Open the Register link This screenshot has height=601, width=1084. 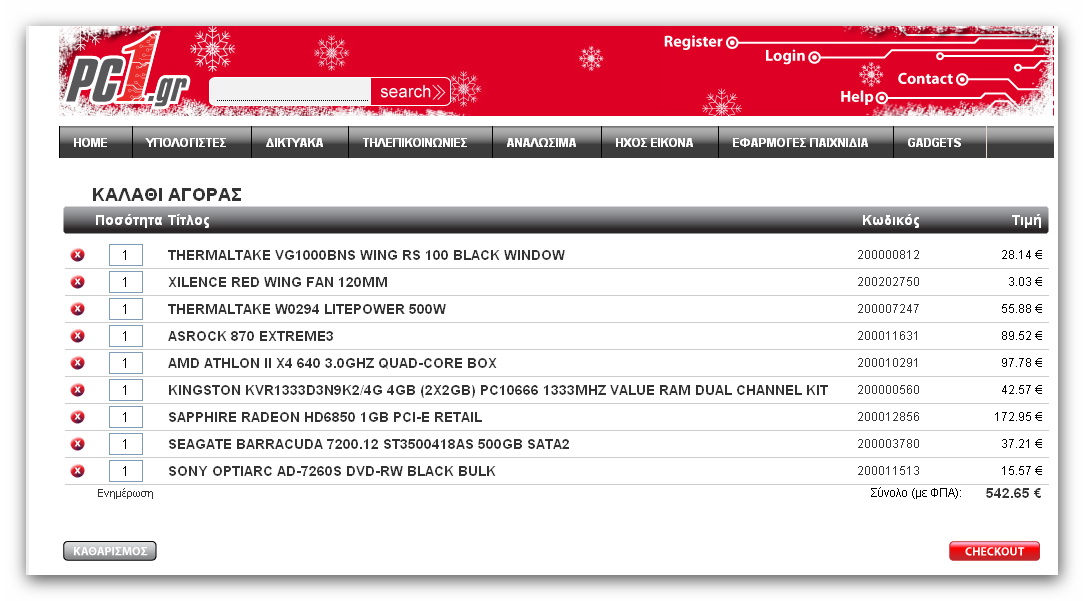[700, 42]
